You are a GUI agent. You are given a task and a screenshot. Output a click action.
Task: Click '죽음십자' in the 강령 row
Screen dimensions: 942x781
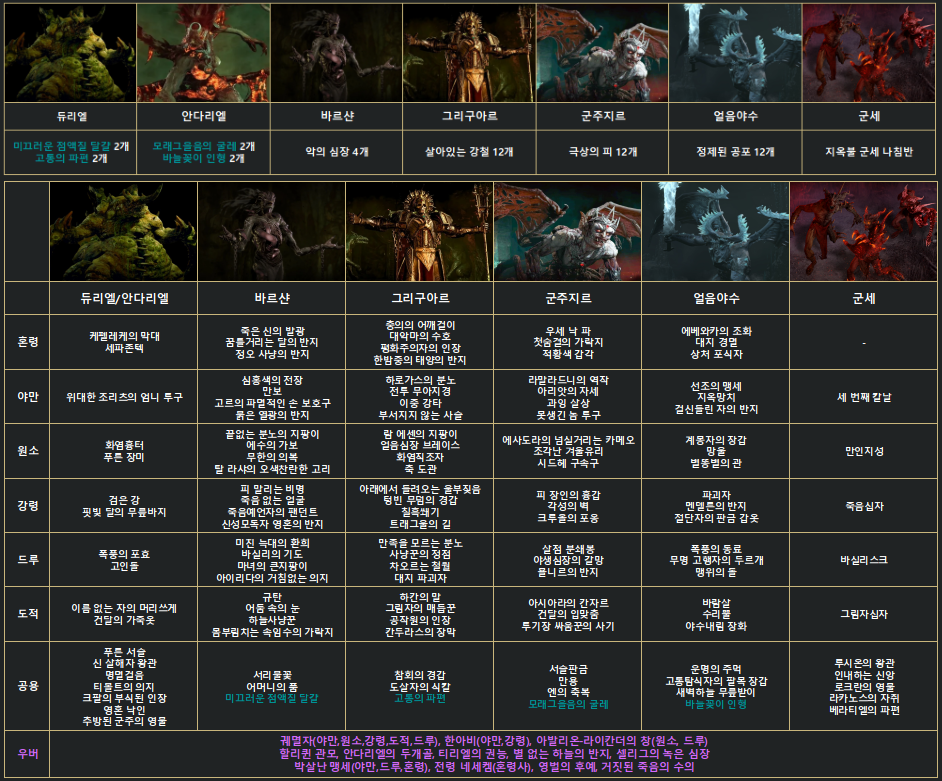[864, 506]
